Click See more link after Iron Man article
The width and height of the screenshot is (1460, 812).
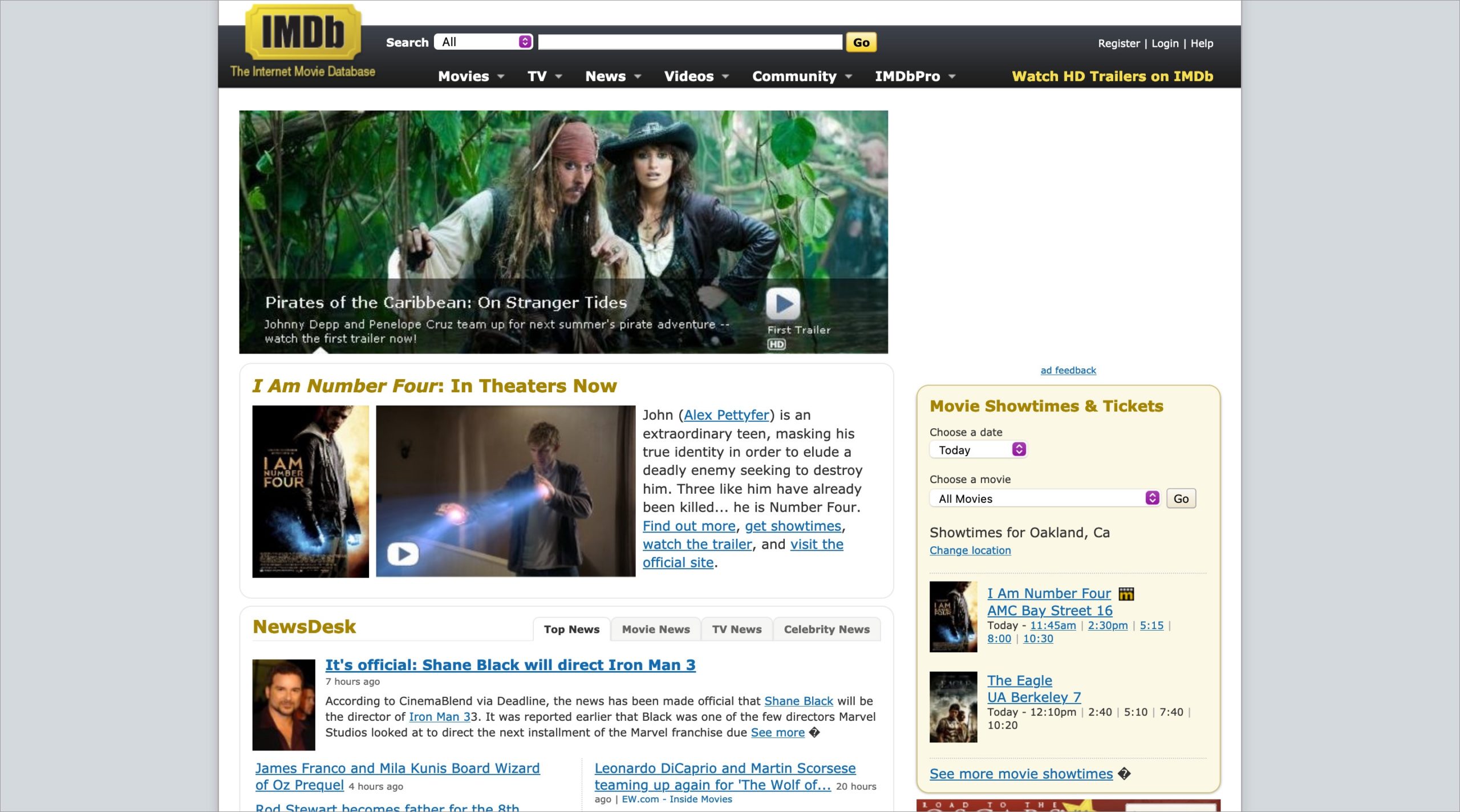(x=777, y=733)
